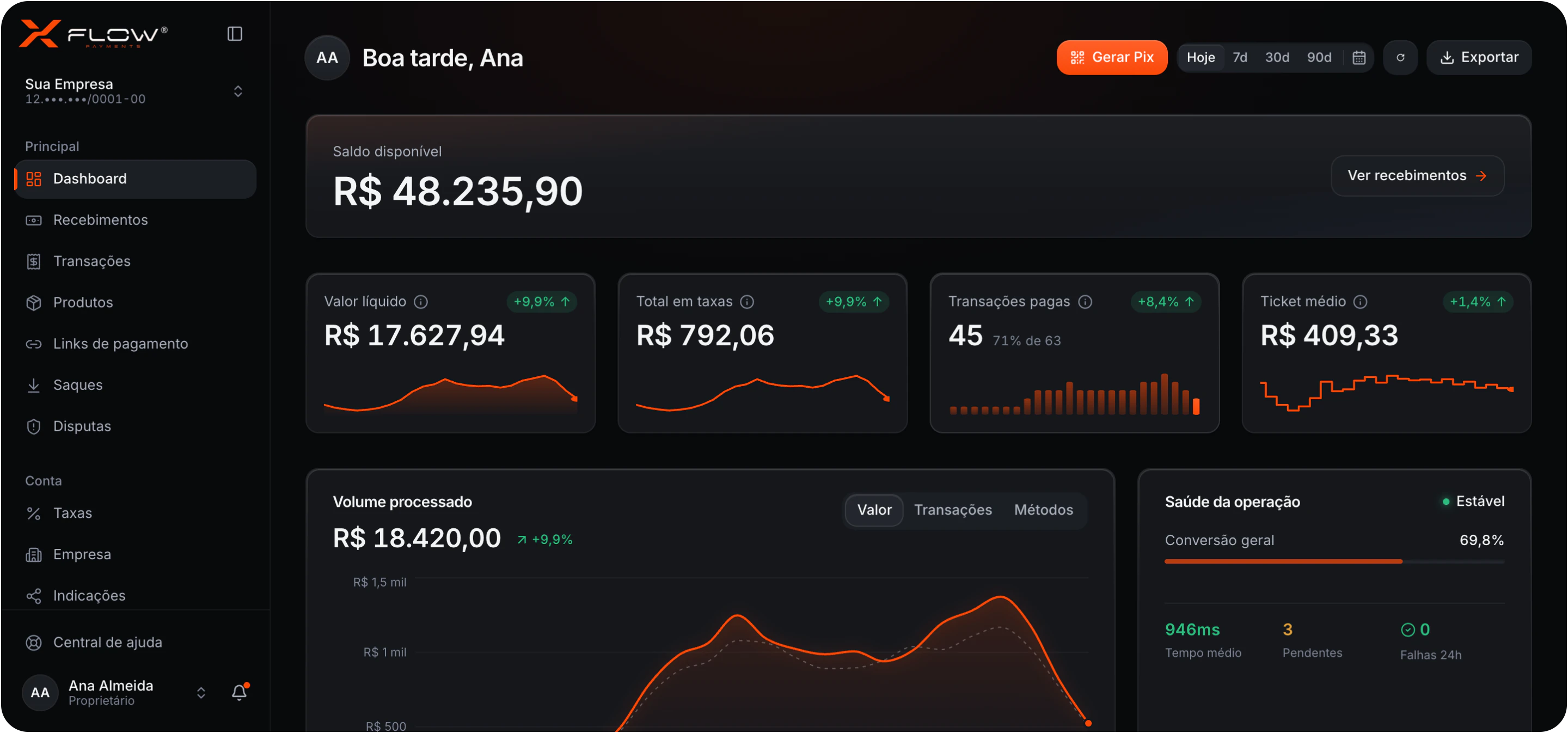Viewport: 1568px width, 733px height.
Task: Click the Conversão geral progress bar
Action: pos(1334,561)
